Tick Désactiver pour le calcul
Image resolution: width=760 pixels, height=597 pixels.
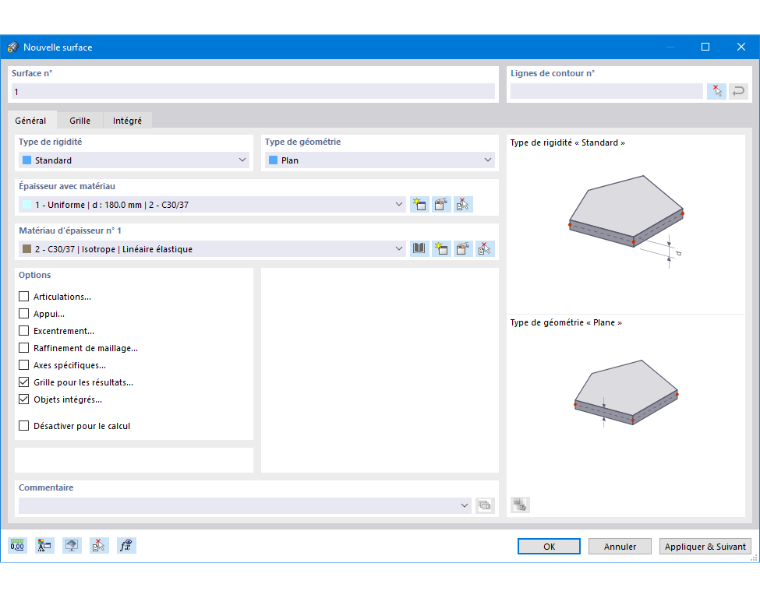click(24, 425)
